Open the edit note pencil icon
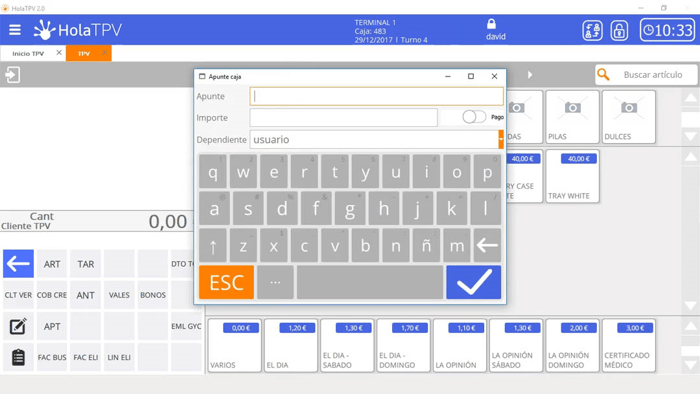Viewport: 700px width, 394px height. [18, 326]
